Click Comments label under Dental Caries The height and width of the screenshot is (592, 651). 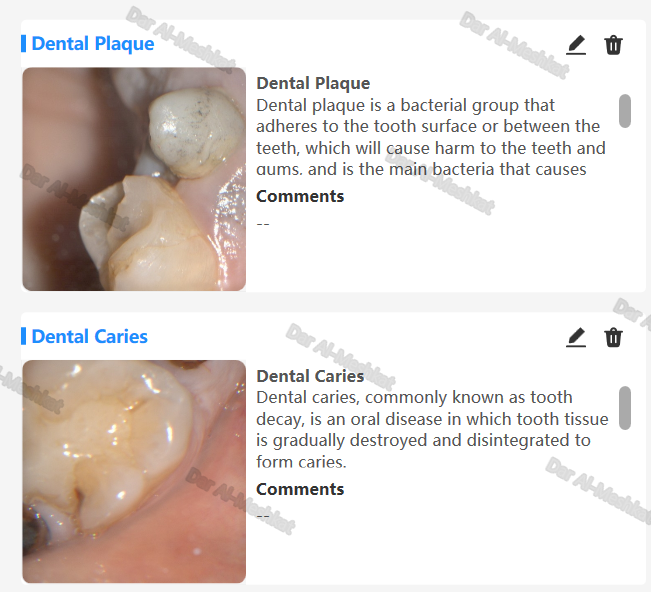(300, 489)
